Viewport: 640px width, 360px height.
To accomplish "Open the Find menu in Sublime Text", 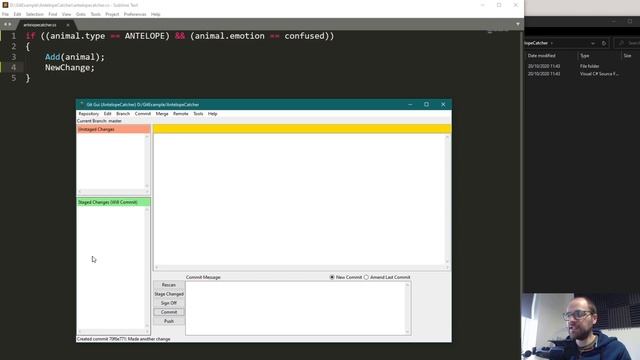I will pos(53,14).
